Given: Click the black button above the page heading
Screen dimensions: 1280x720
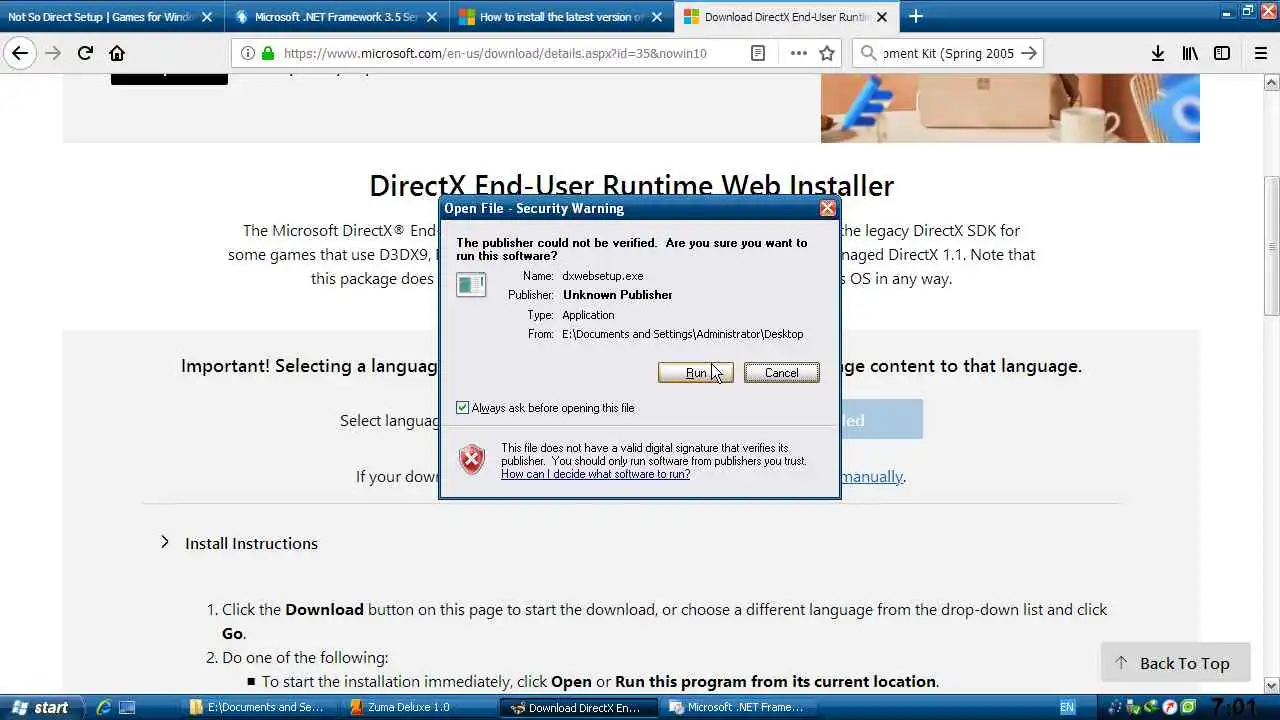Looking at the screenshot, I should (169, 79).
